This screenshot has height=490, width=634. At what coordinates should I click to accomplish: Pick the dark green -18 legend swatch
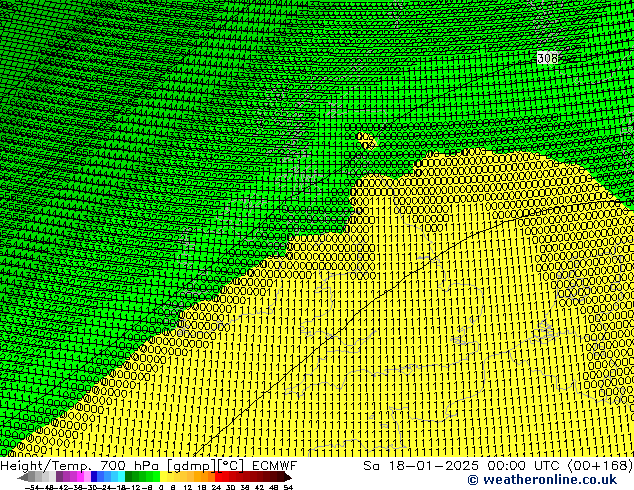point(129,477)
